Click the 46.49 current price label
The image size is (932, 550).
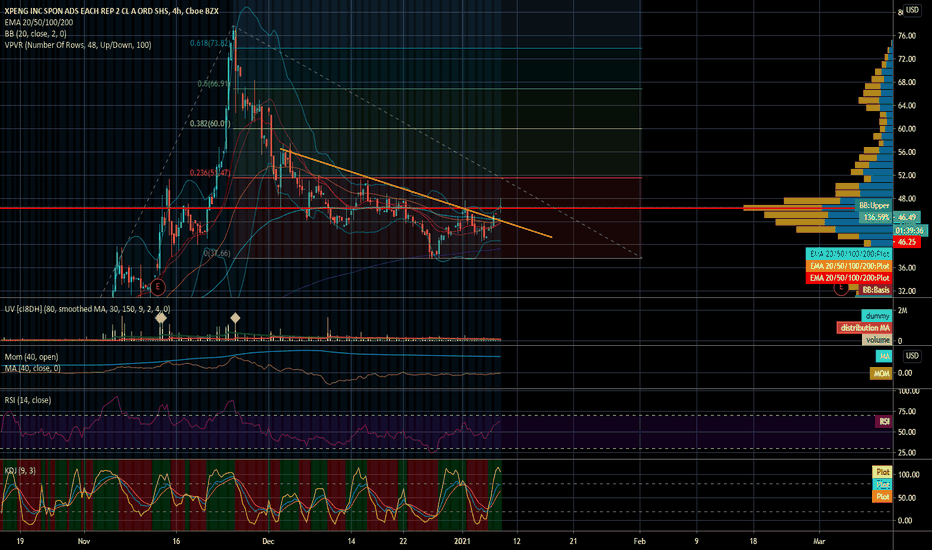(x=906, y=217)
